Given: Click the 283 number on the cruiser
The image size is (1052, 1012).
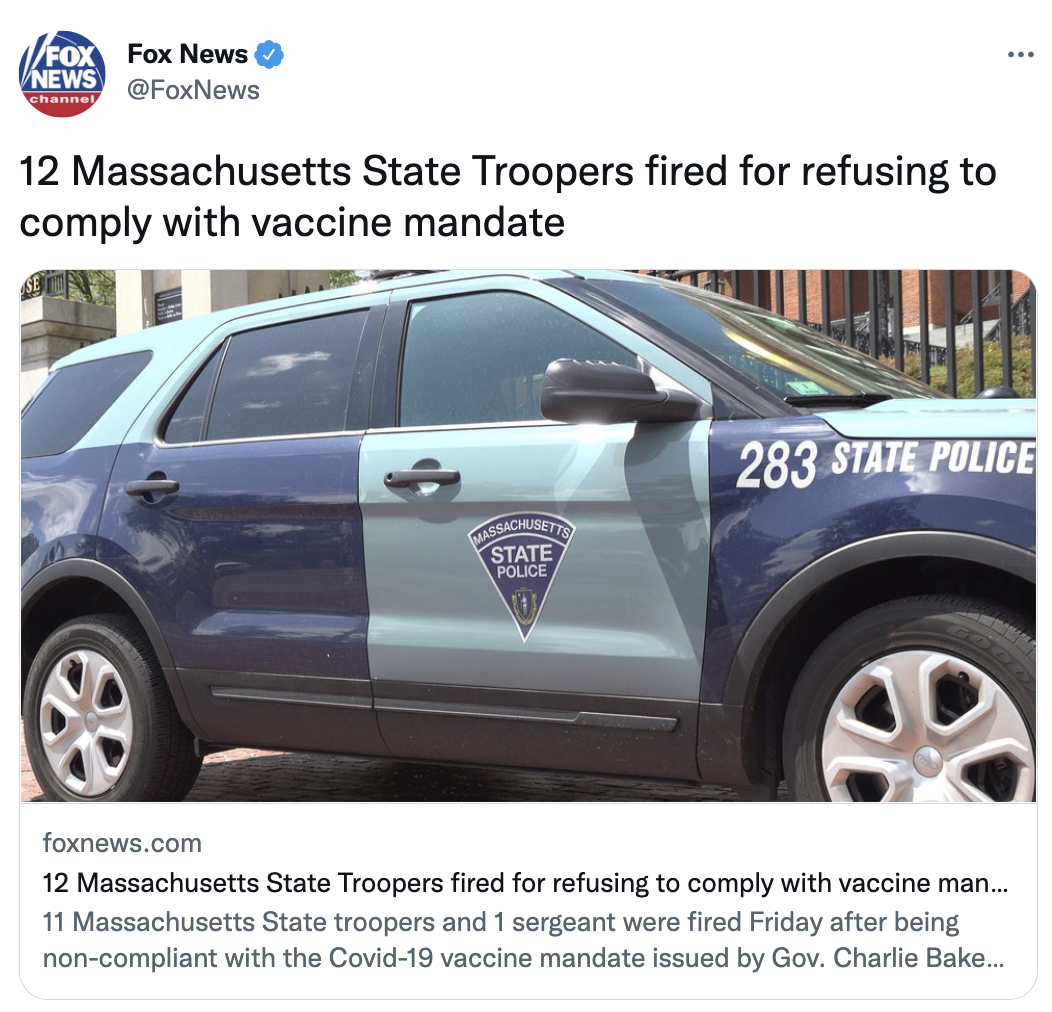Looking at the screenshot, I should [x=777, y=465].
